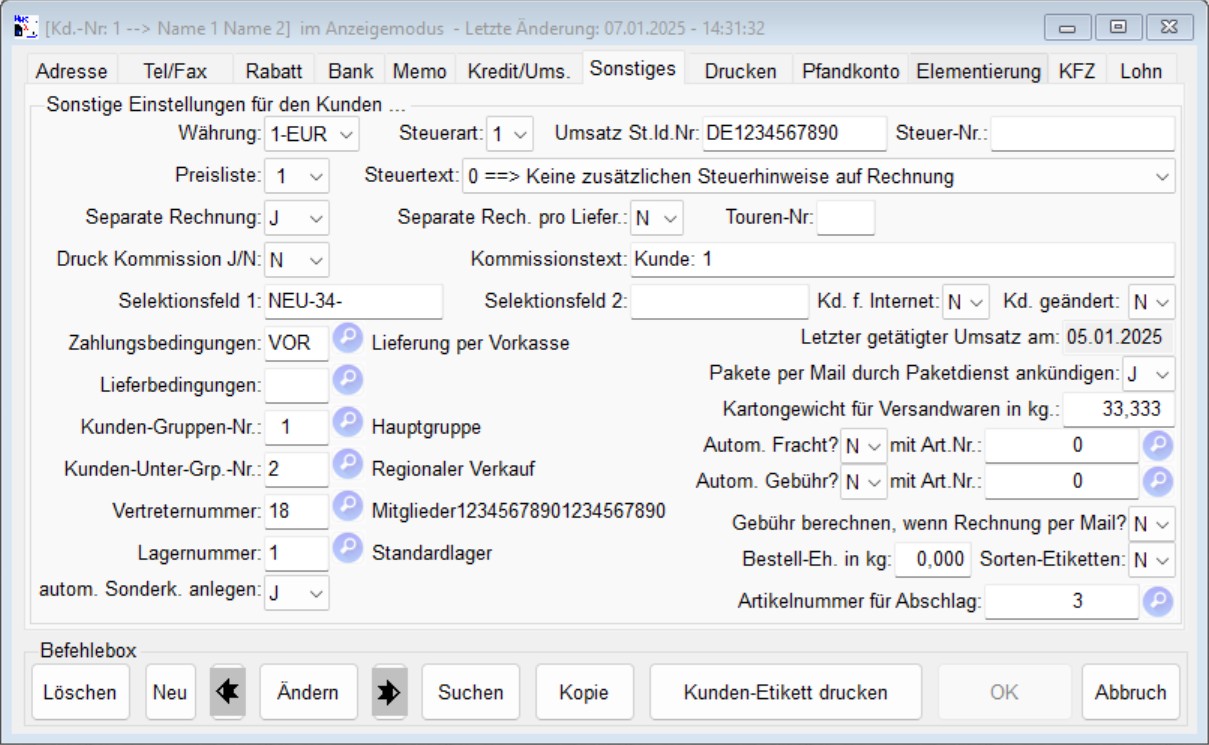Click the Kommissionstext input field
This screenshot has height=745, width=1209.
click(x=901, y=259)
